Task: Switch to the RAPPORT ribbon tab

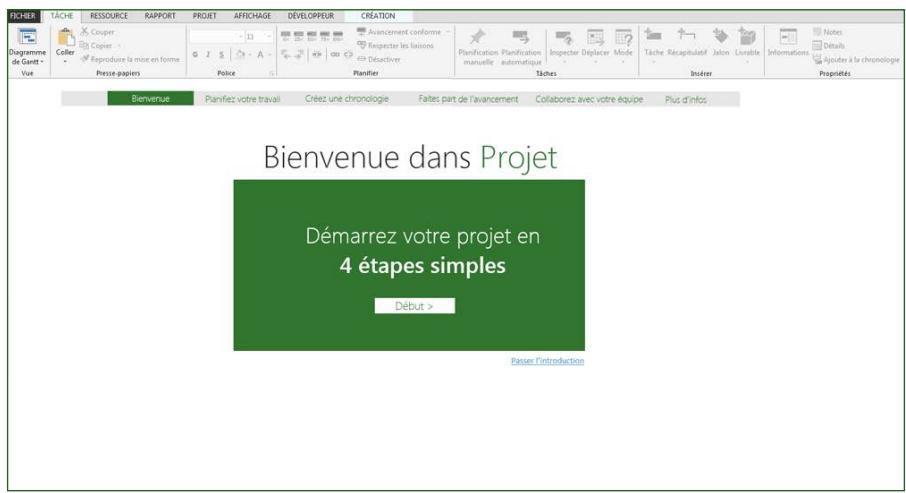Action: 160,16
